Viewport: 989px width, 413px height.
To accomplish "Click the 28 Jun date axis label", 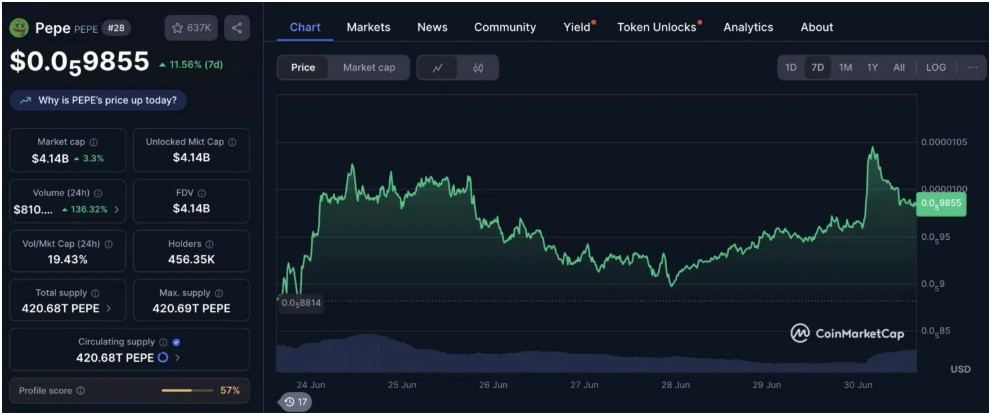I will tap(675, 385).
